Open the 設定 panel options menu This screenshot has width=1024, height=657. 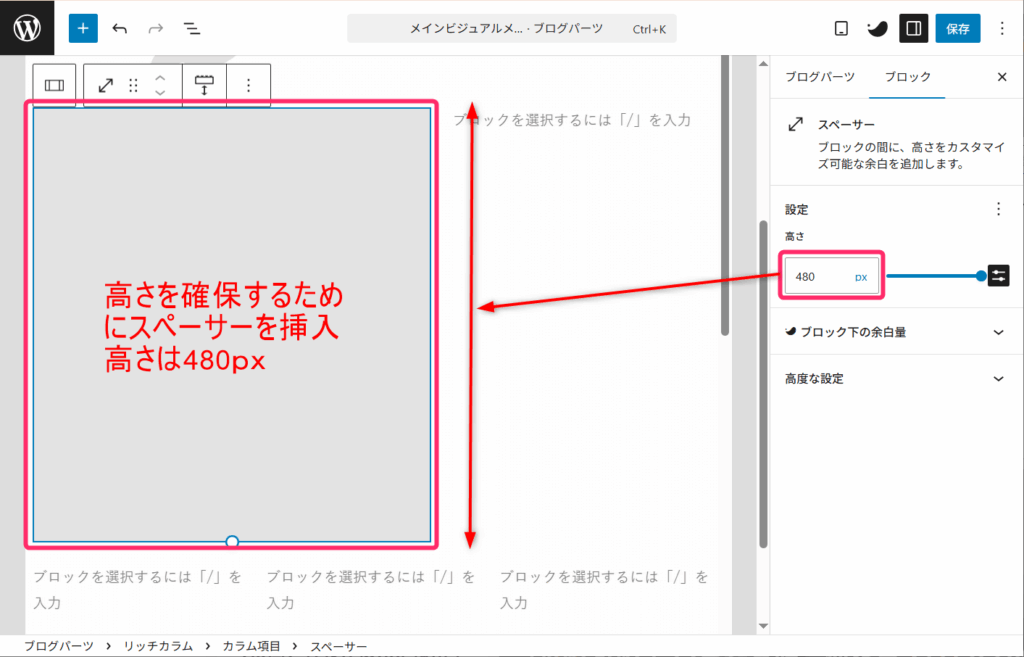pos(997,209)
